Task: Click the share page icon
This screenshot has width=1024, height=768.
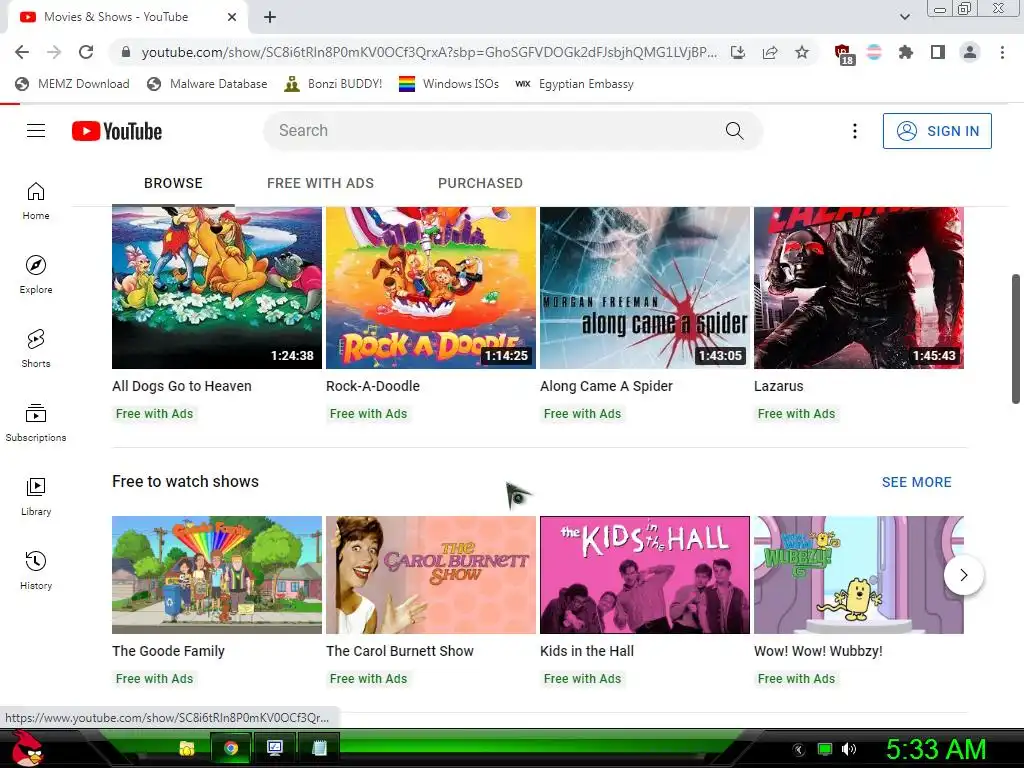Action: [770, 52]
